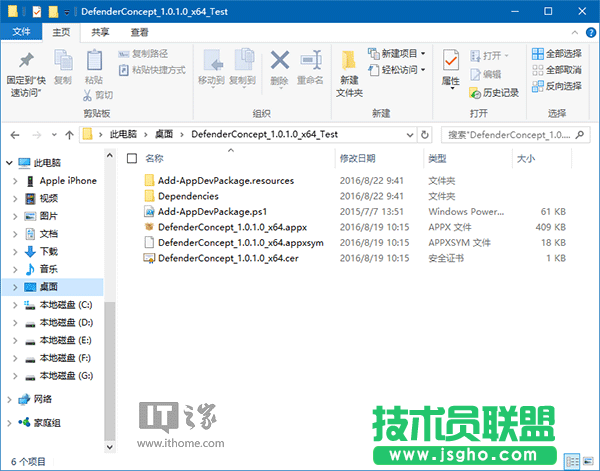
Task: Click navigation pane scrollbar down arrow
Action: pos(109,447)
